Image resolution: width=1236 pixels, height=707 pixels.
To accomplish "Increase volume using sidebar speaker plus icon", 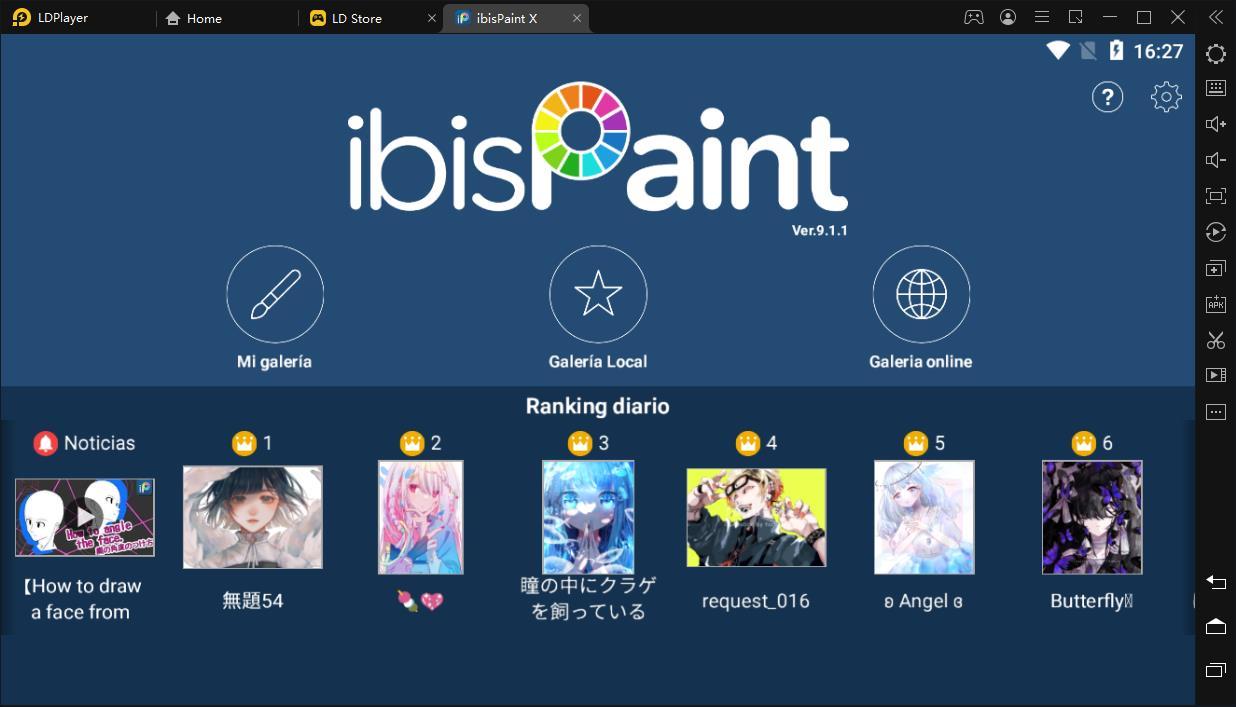I will click(x=1216, y=124).
